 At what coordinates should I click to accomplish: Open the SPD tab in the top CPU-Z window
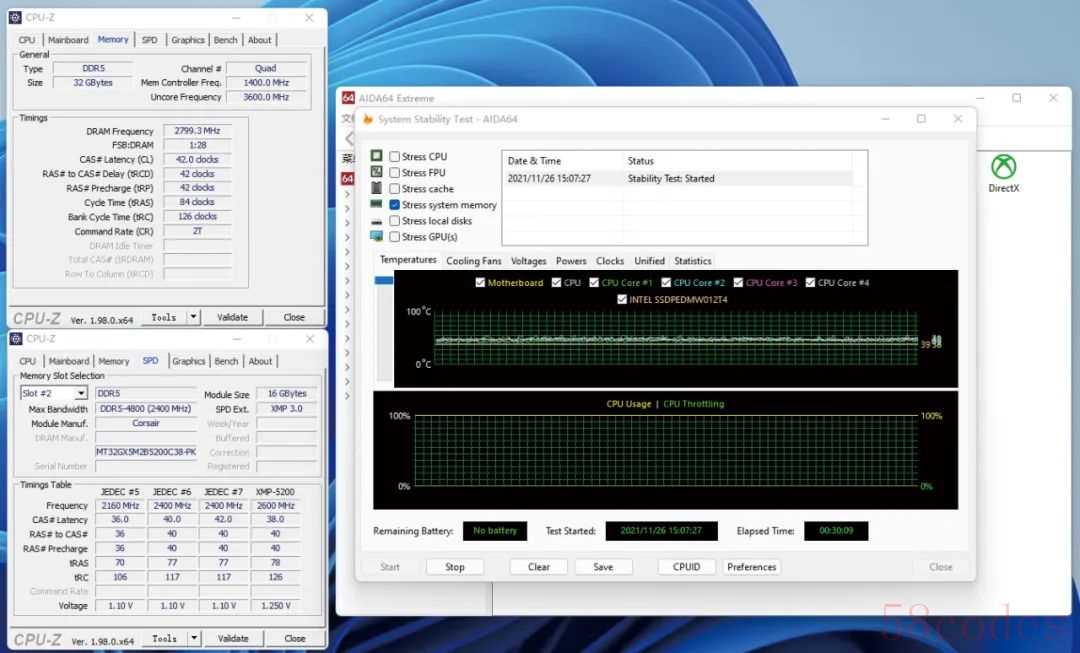coord(149,40)
